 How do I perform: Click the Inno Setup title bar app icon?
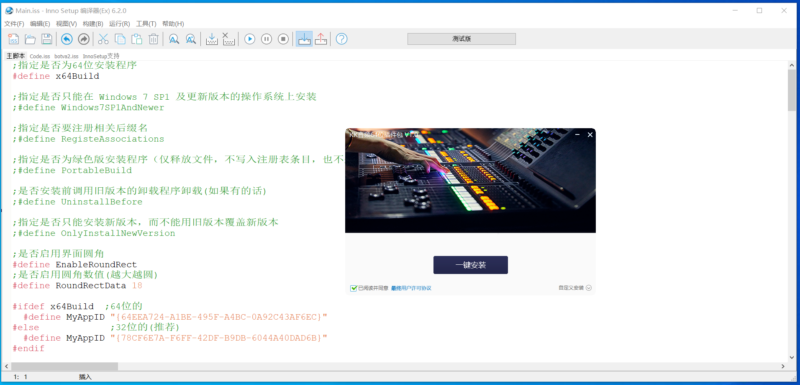(x=9, y=10)
